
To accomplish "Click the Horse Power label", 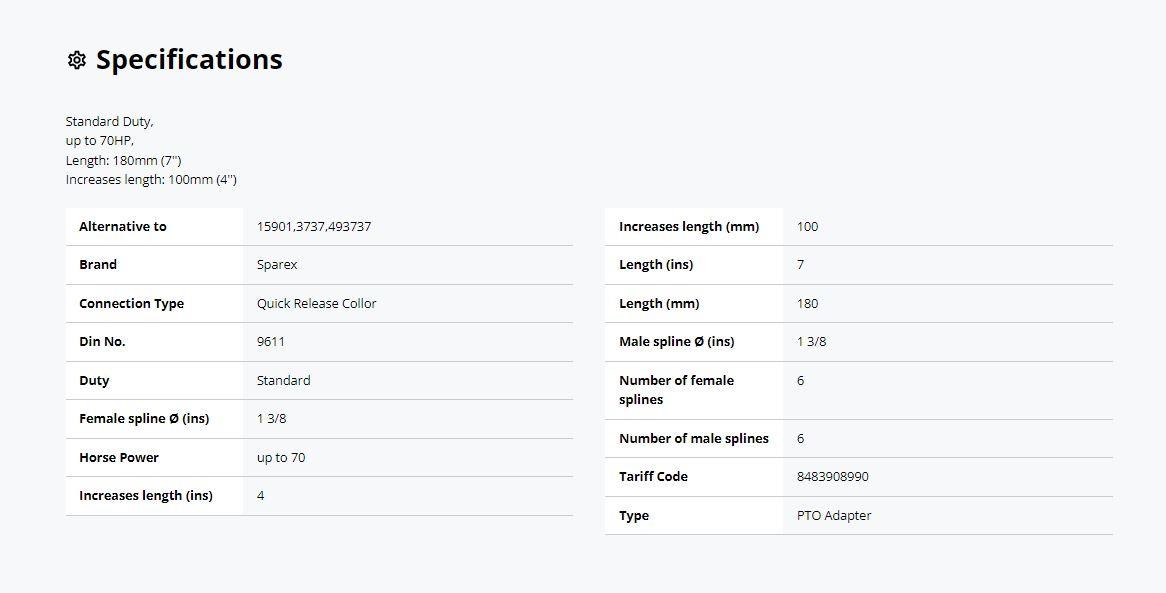I will [119, 458].
